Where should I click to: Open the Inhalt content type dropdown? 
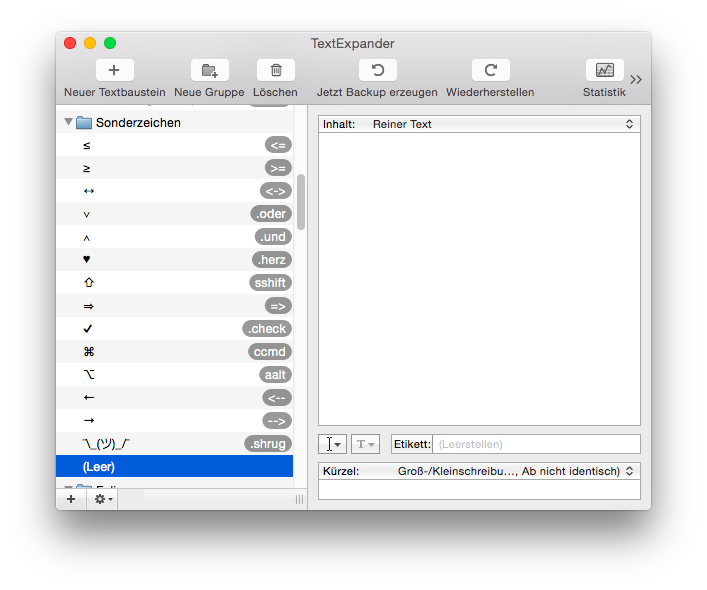click(479, 124)
